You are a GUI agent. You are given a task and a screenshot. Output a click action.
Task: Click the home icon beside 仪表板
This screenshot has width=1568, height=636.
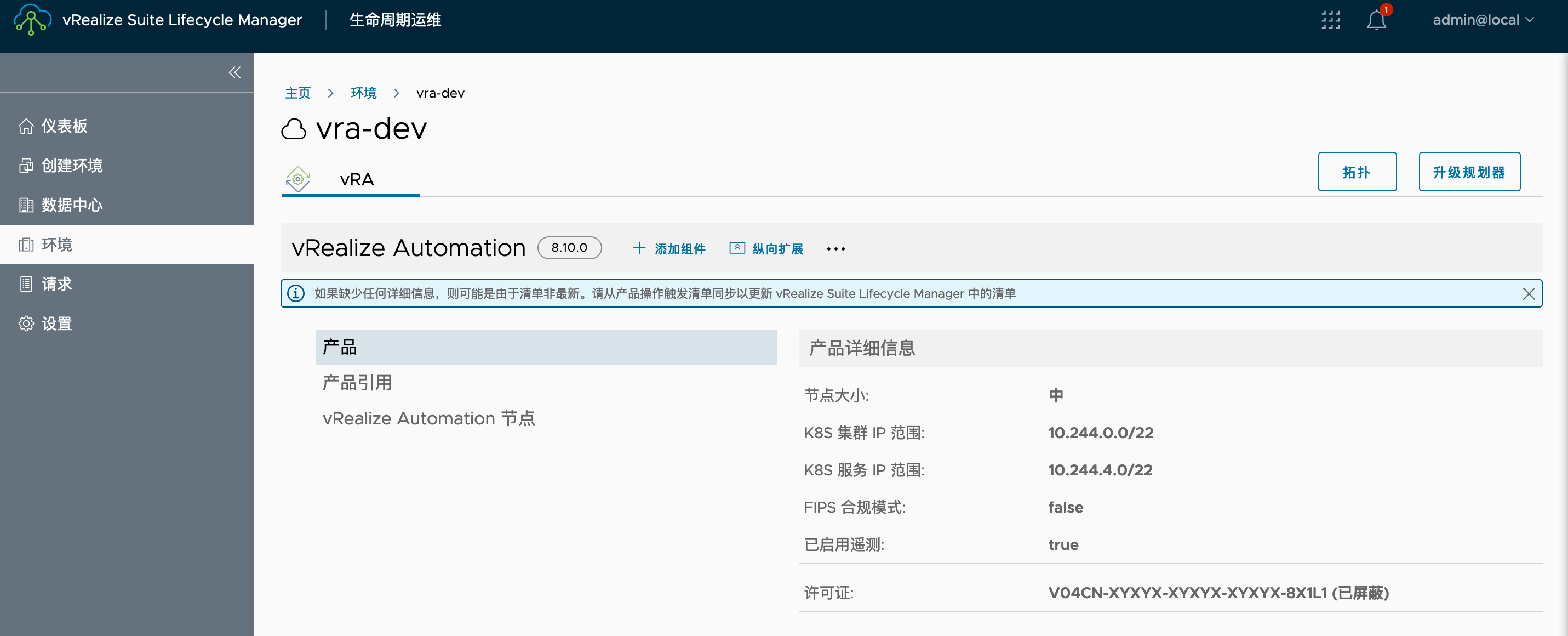(26, 126)
